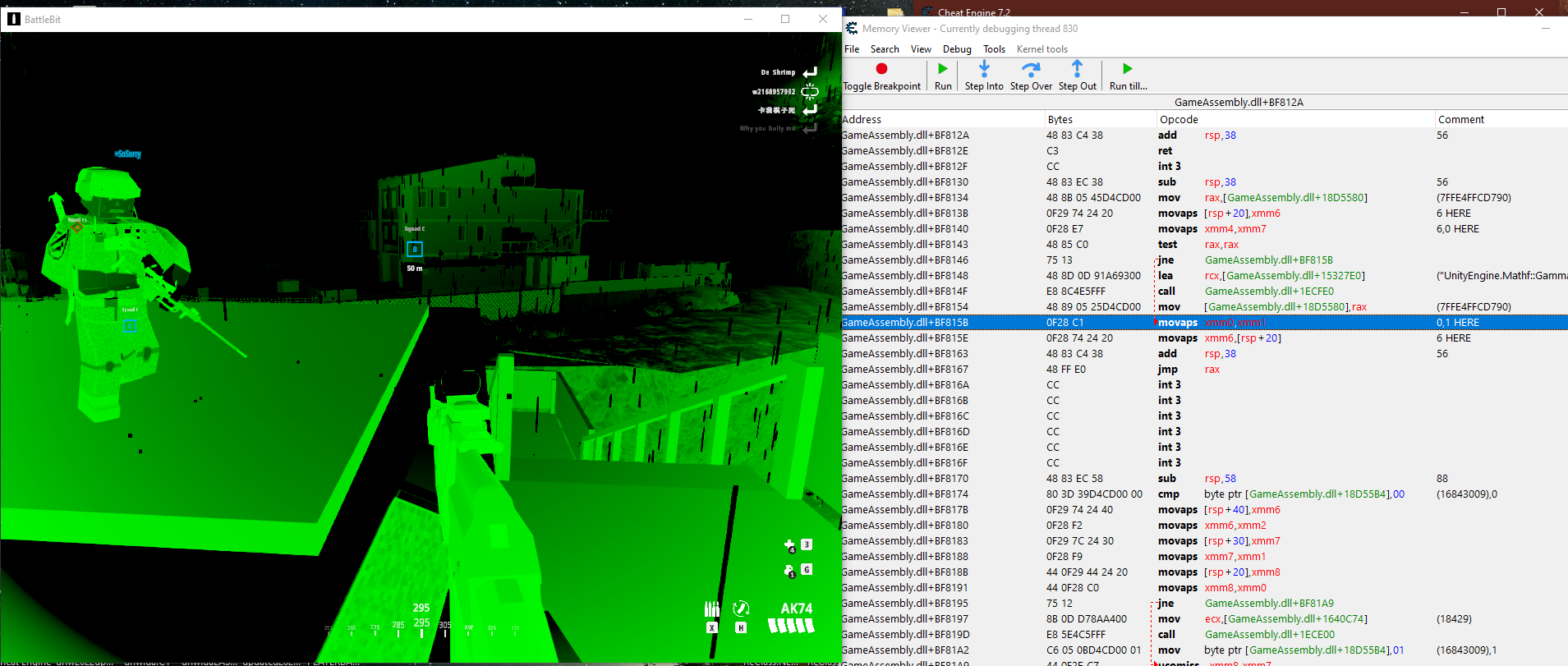Select address GameAssembly.dll+BF816A int 3 row
1568x666 pixels.
tap(905, 385)
